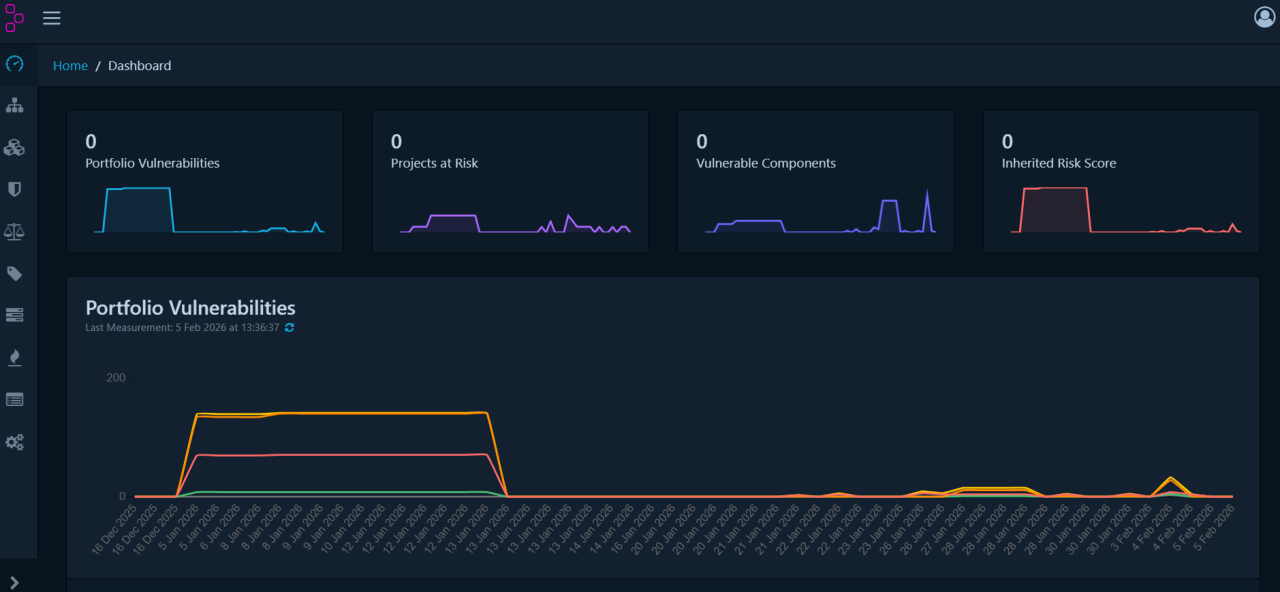Open Licenses via the balance scale icon

point(14,231)
